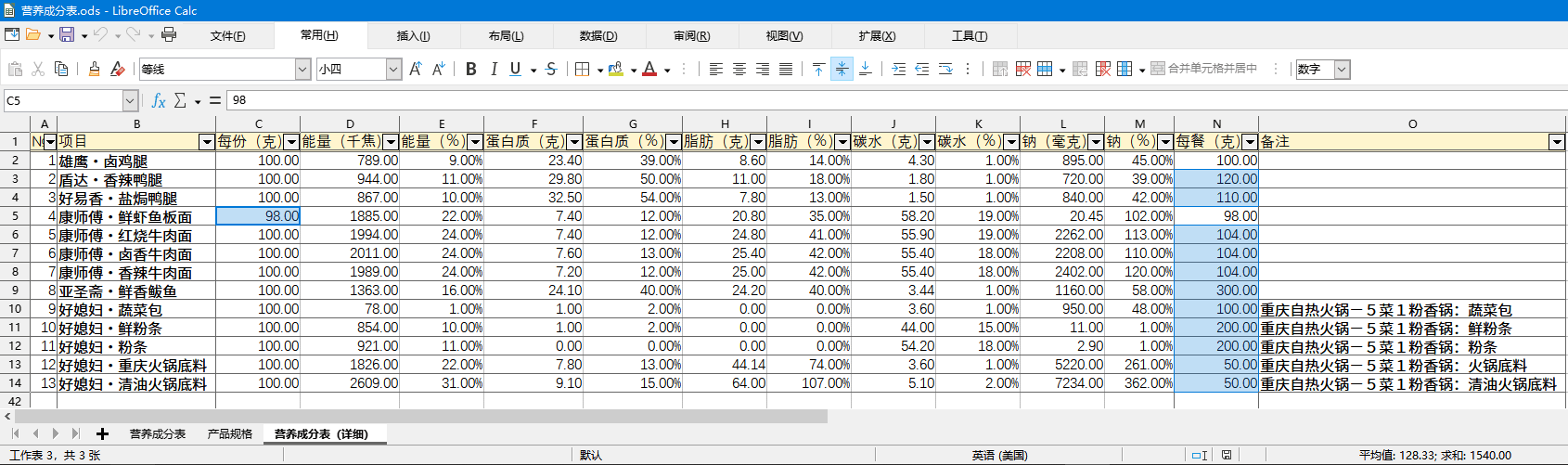Open the font size dropdown

[393, 70]
